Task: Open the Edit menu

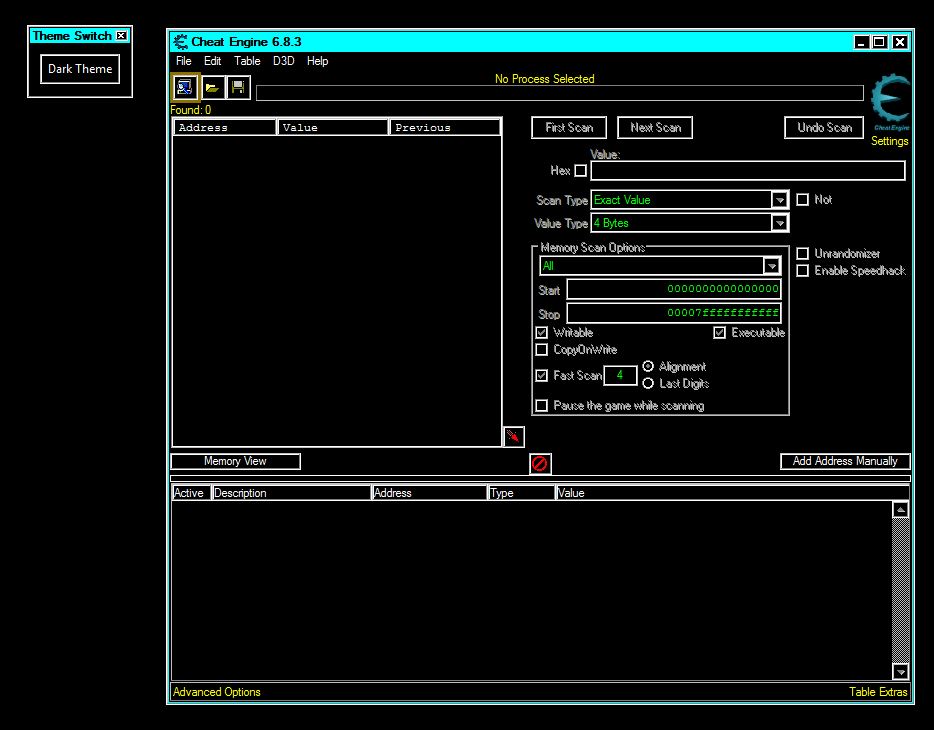Action: tap(213, 61)
